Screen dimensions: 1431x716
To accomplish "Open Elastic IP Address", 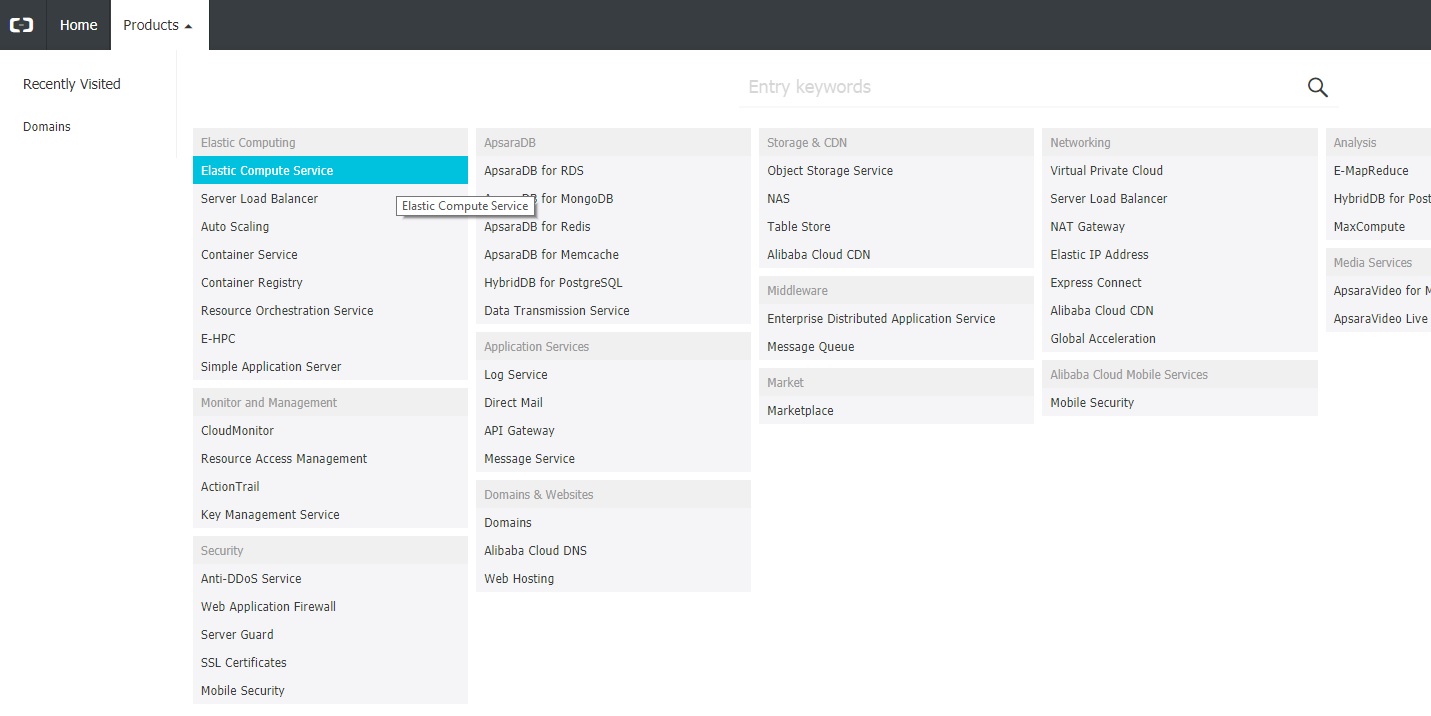I will (x=1180, y=254).
